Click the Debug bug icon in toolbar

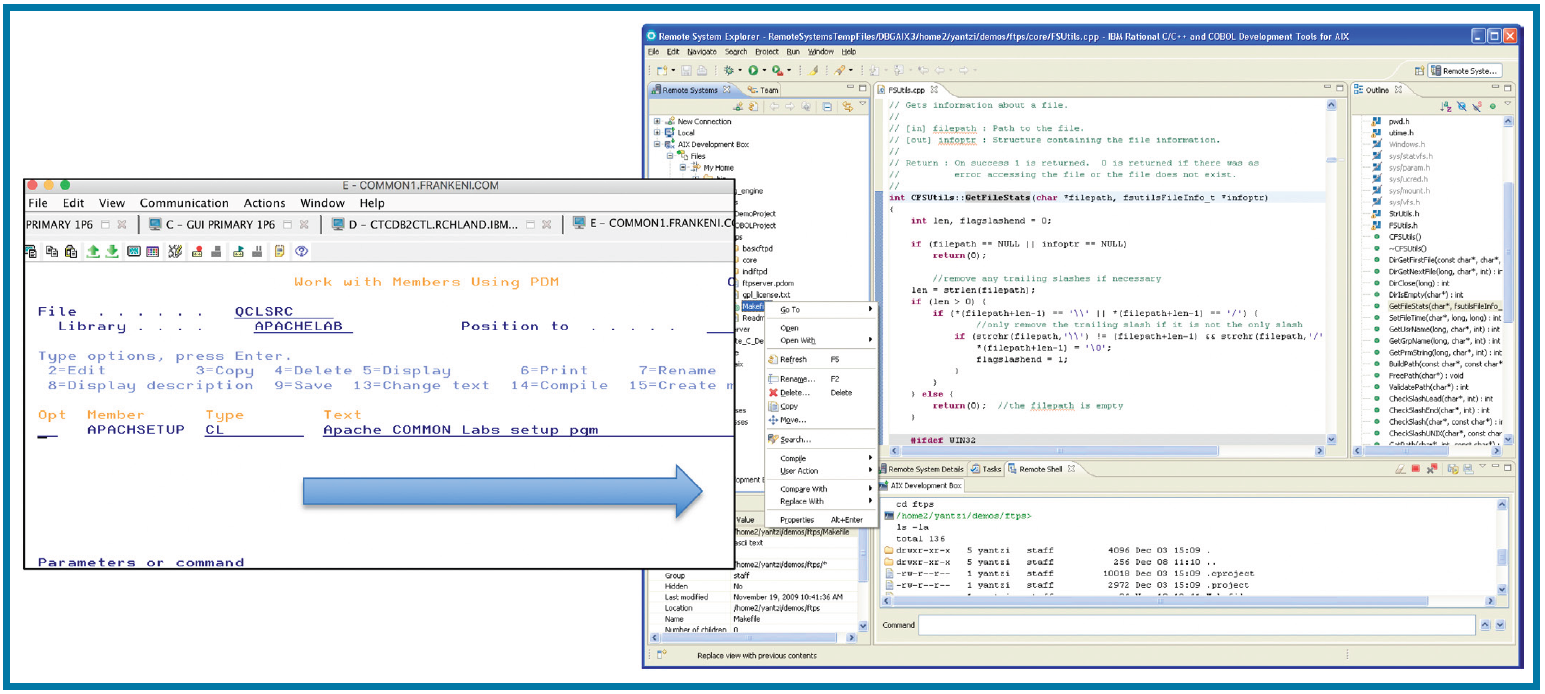(x=729, y=71)
